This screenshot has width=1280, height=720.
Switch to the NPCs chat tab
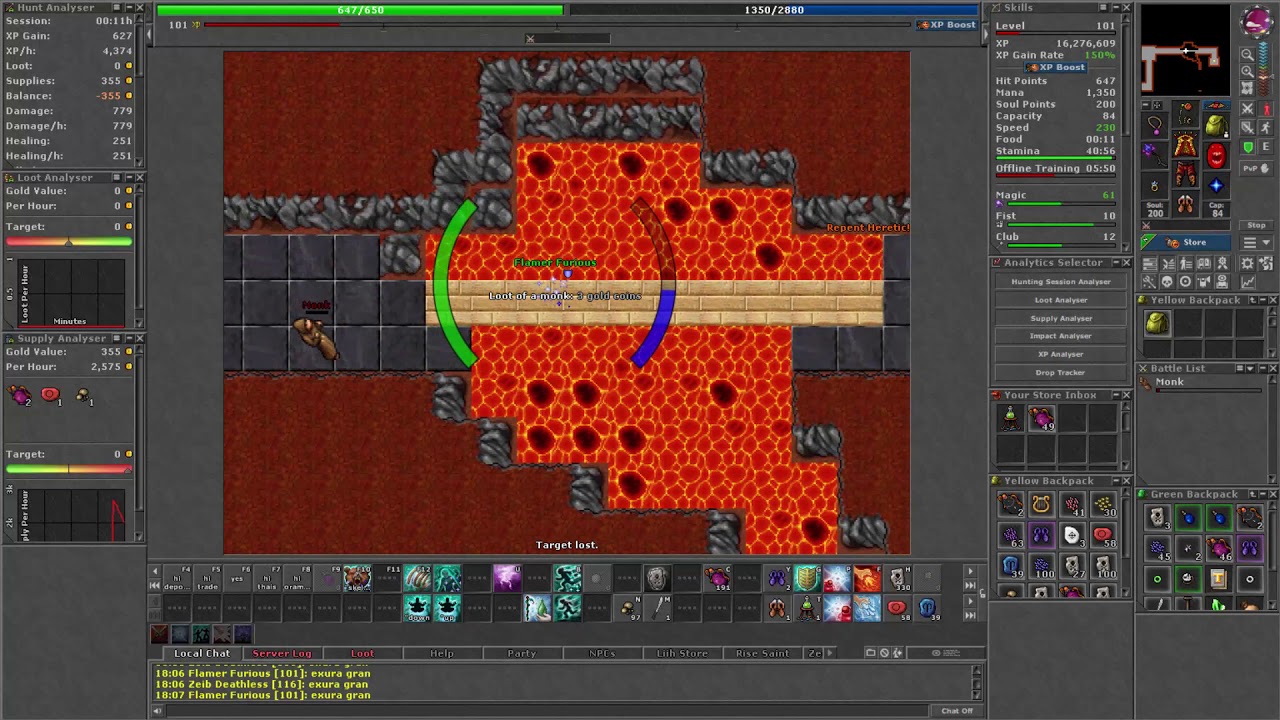click(x=602, y=653)
